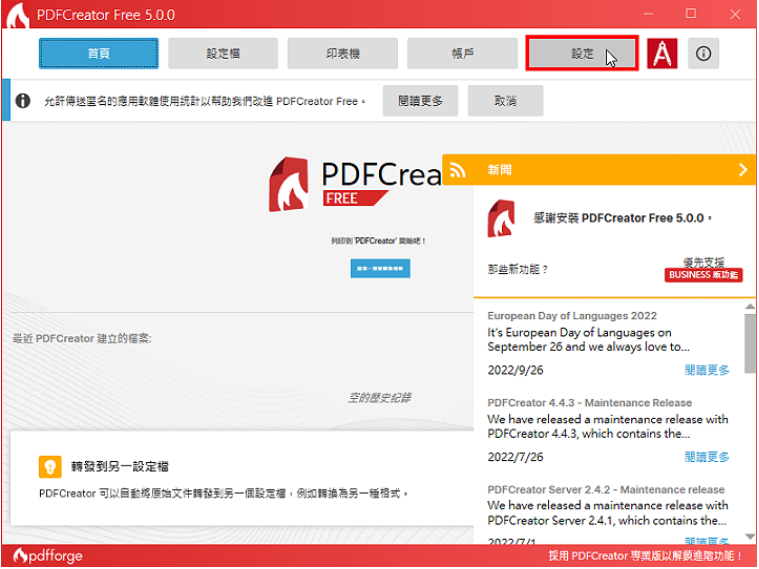The width and height of the screenshot is (759, 569).
Task: Click the 2022/7/26 news date
Action: click(x=515, y=457)
